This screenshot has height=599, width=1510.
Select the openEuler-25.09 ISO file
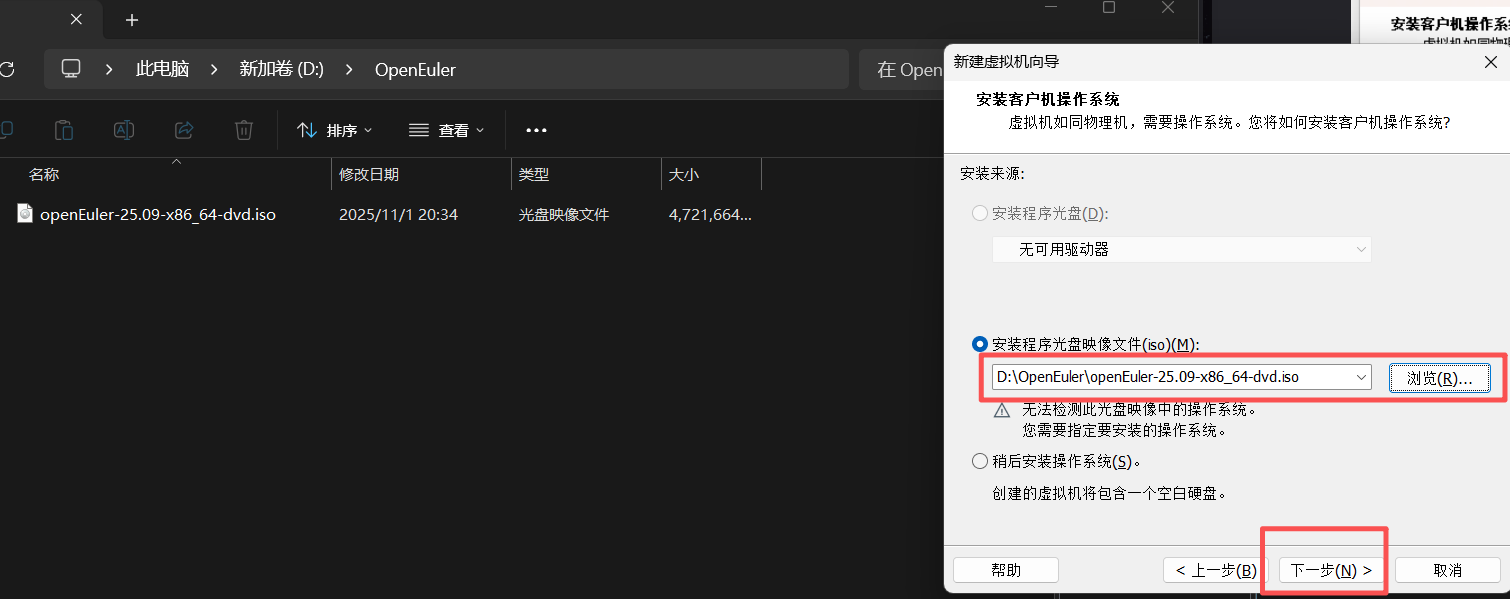[156, 213]
